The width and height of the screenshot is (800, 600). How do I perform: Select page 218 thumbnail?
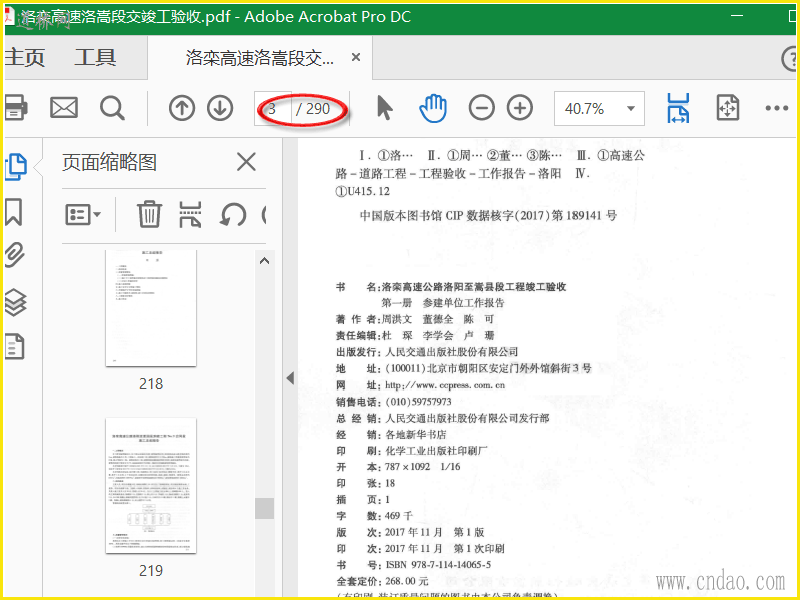(151, 308)
